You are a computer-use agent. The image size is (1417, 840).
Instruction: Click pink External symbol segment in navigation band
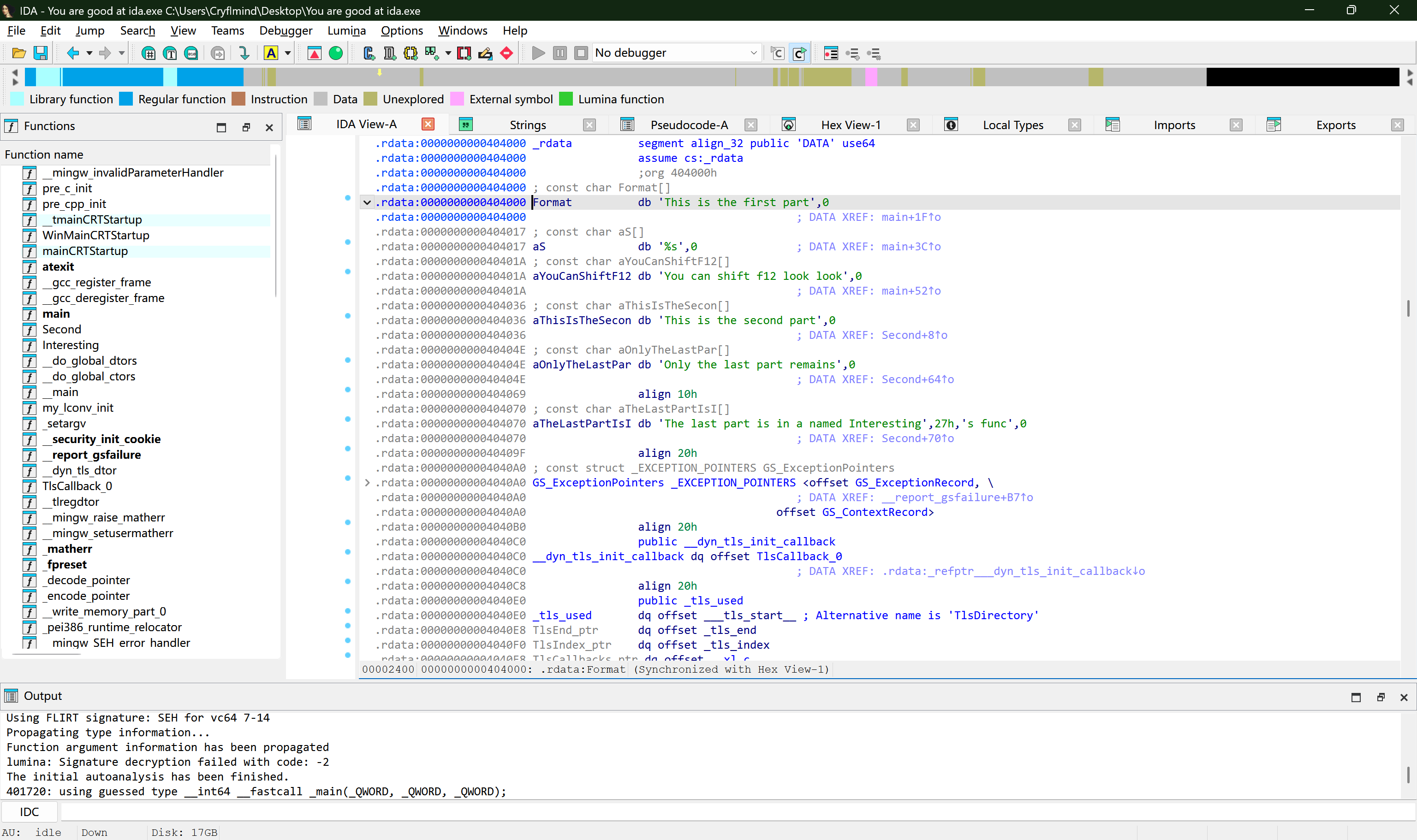click(870, 77)
